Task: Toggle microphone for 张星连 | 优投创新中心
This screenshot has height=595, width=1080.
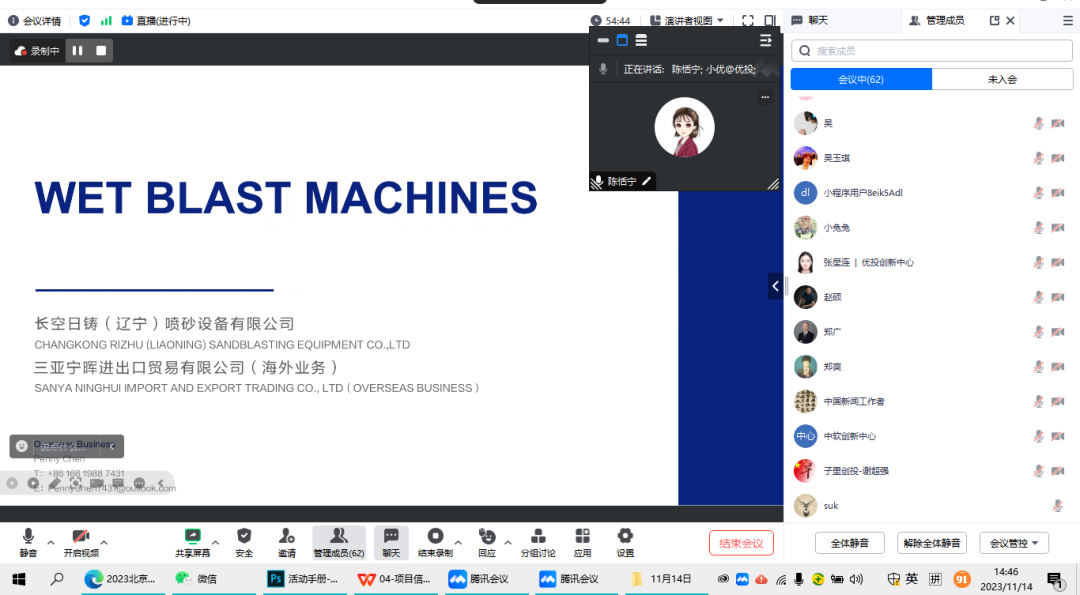Action: 1039,262
